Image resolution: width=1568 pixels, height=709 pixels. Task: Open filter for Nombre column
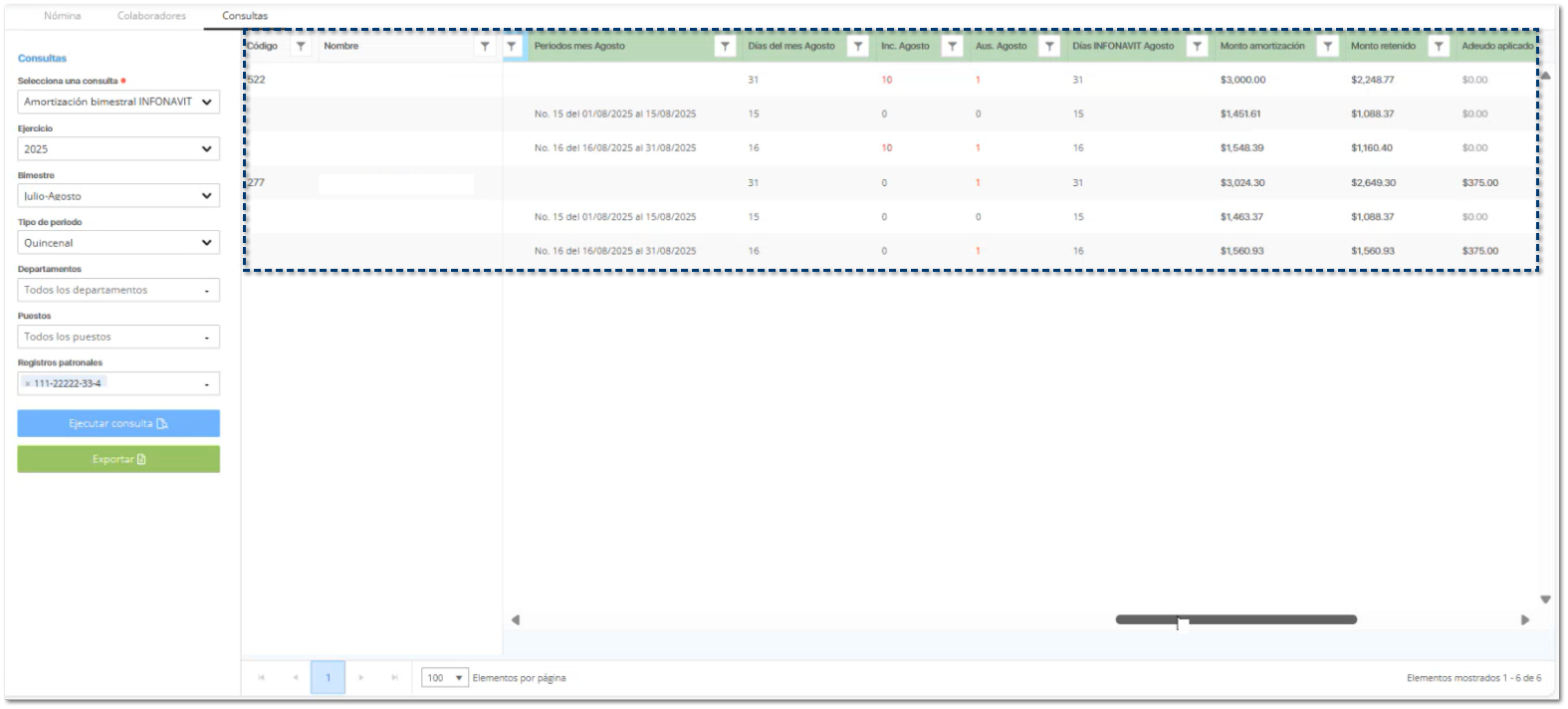point(485,46)
